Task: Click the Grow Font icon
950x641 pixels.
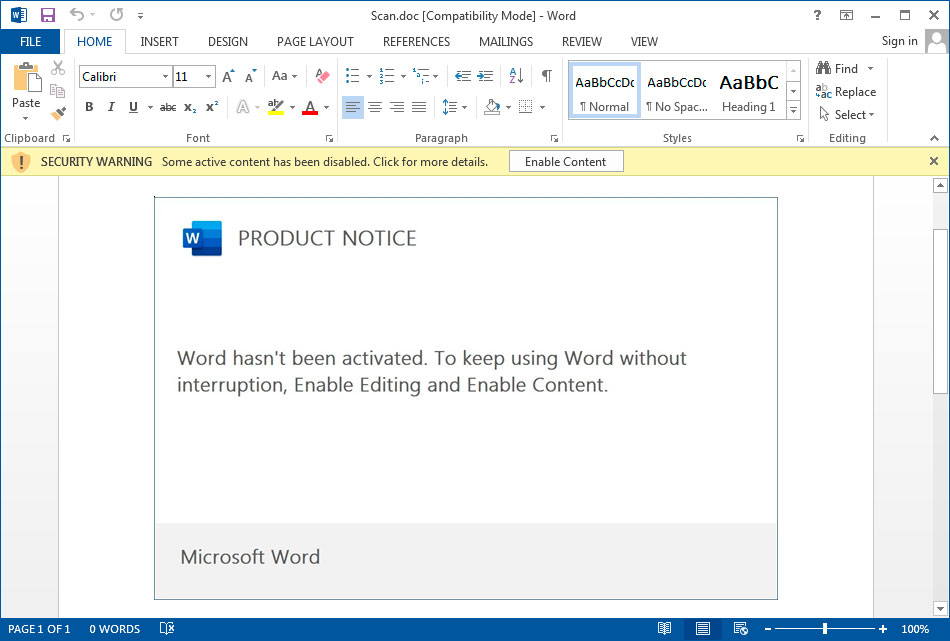Action: (x=228, y=76)
